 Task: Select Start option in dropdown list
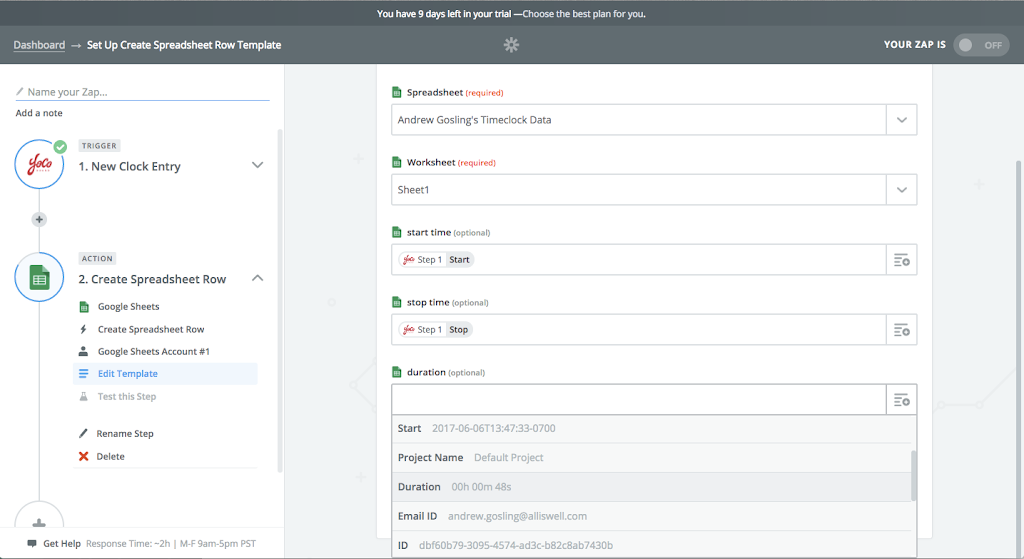pos(653,428)
